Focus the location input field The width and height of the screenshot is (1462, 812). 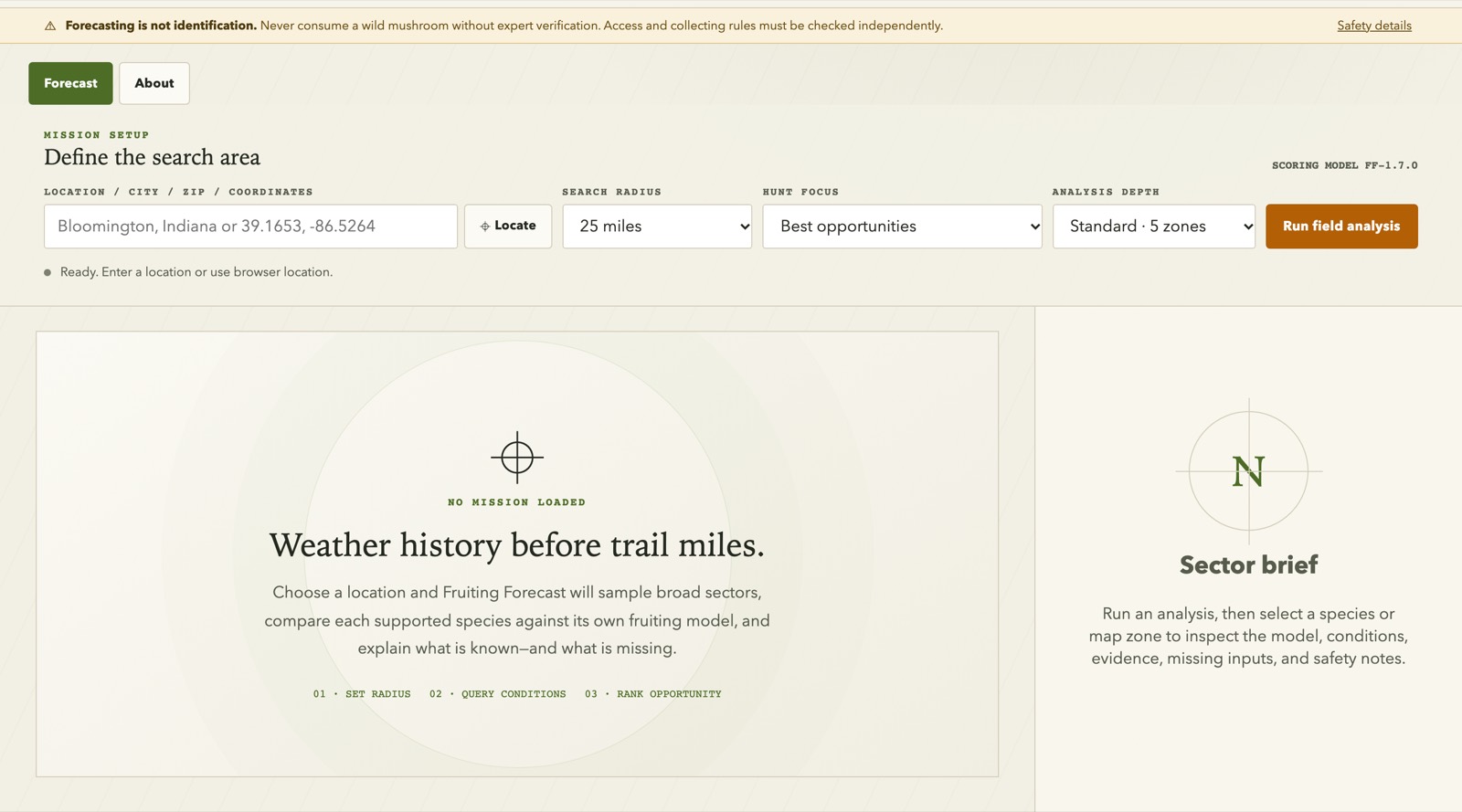[x=250, y=227]
